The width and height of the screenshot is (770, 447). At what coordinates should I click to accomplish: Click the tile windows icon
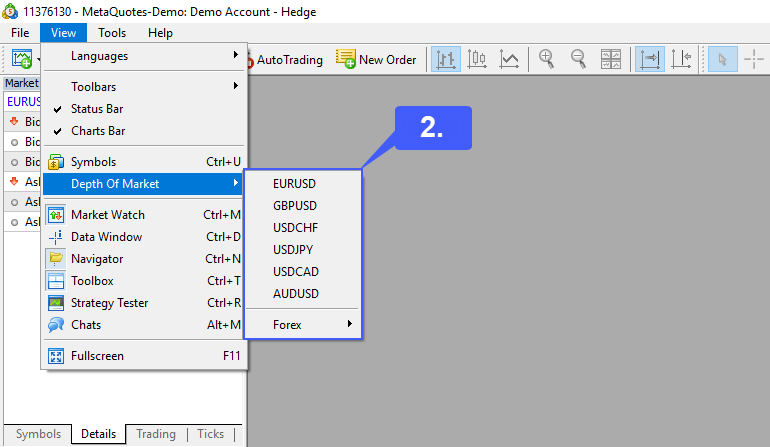coord(611,59)
